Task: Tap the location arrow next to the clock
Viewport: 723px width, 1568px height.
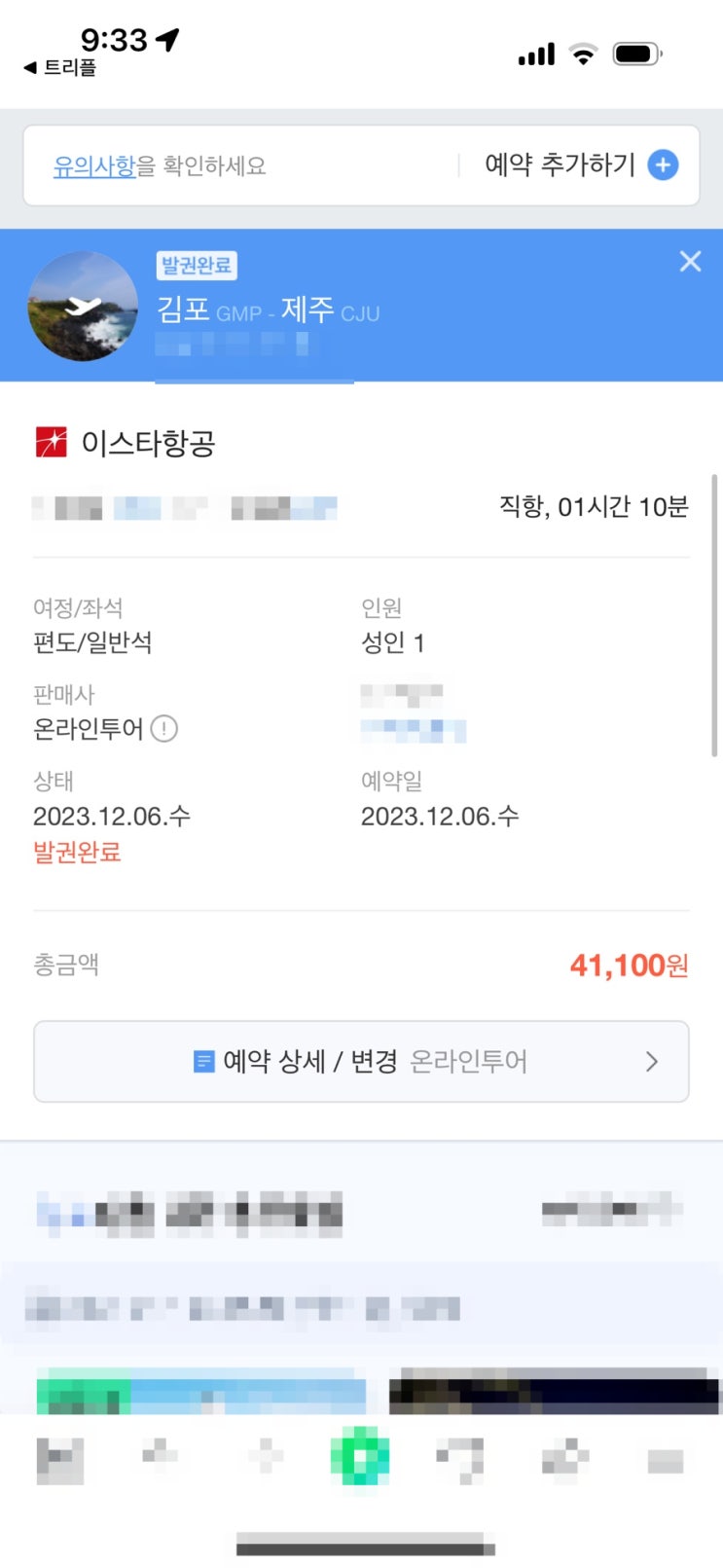Action: 167,39
